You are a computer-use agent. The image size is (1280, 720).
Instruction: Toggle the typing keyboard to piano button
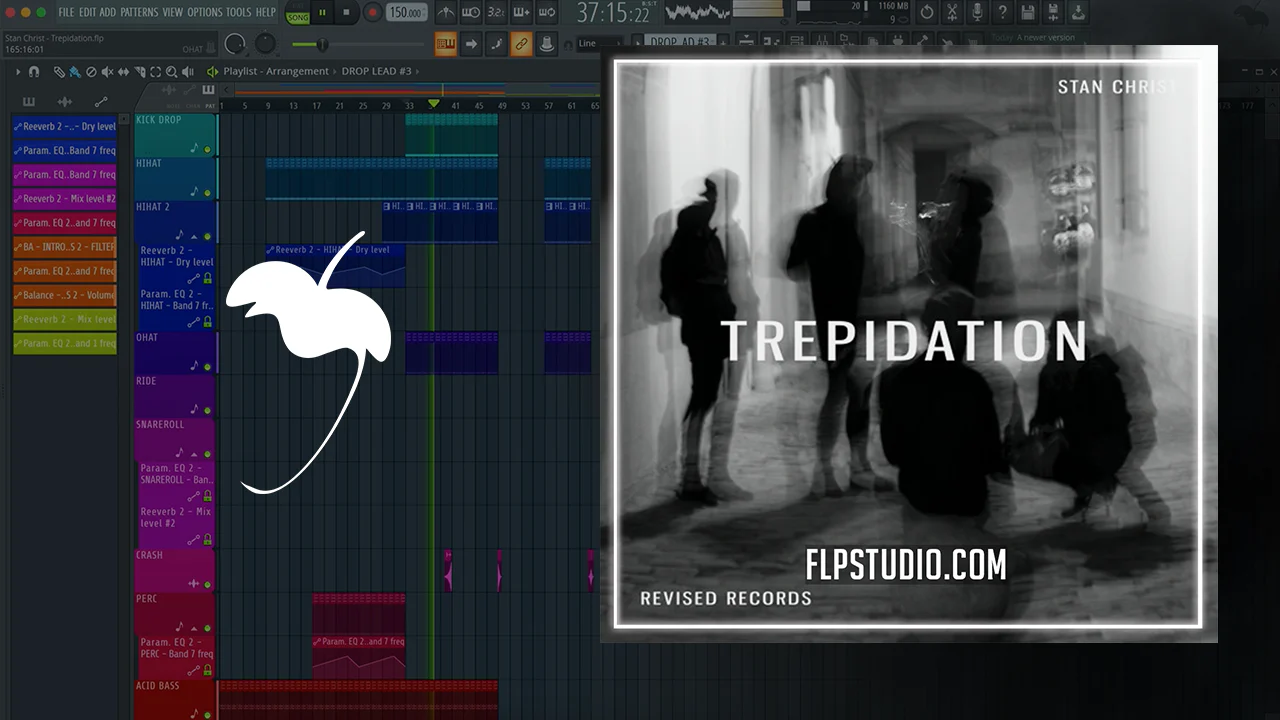click(x=446, y=44)
